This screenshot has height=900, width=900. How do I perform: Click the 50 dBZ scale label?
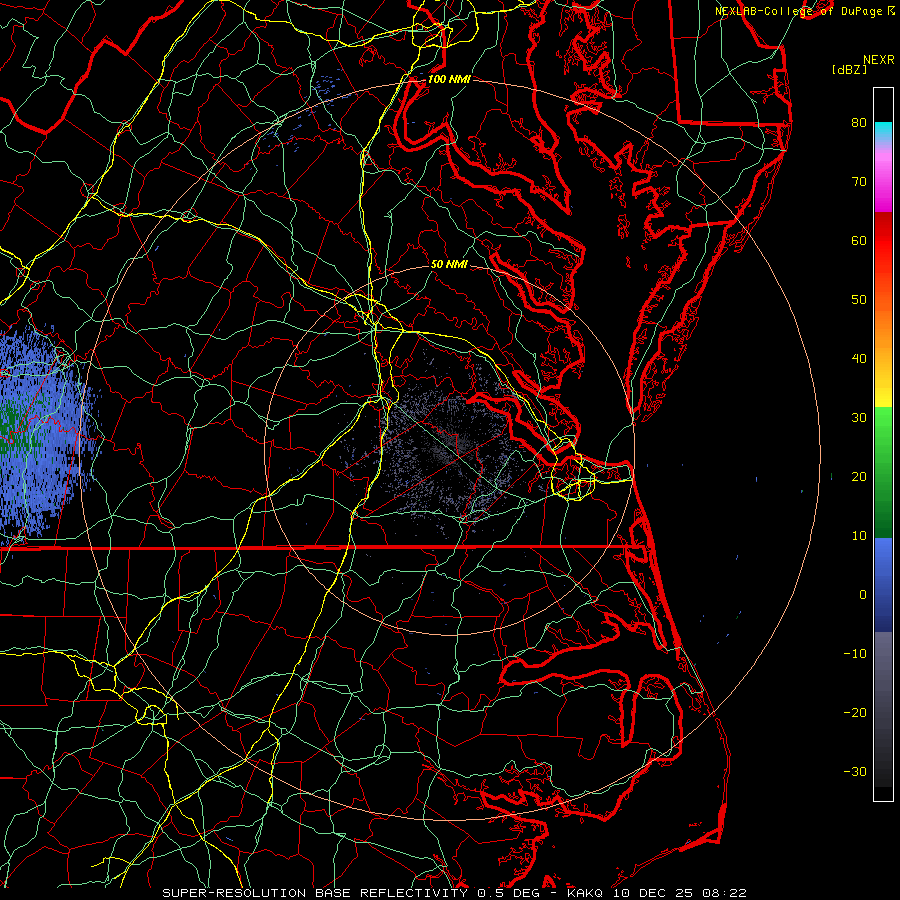[x=859, y=300]
